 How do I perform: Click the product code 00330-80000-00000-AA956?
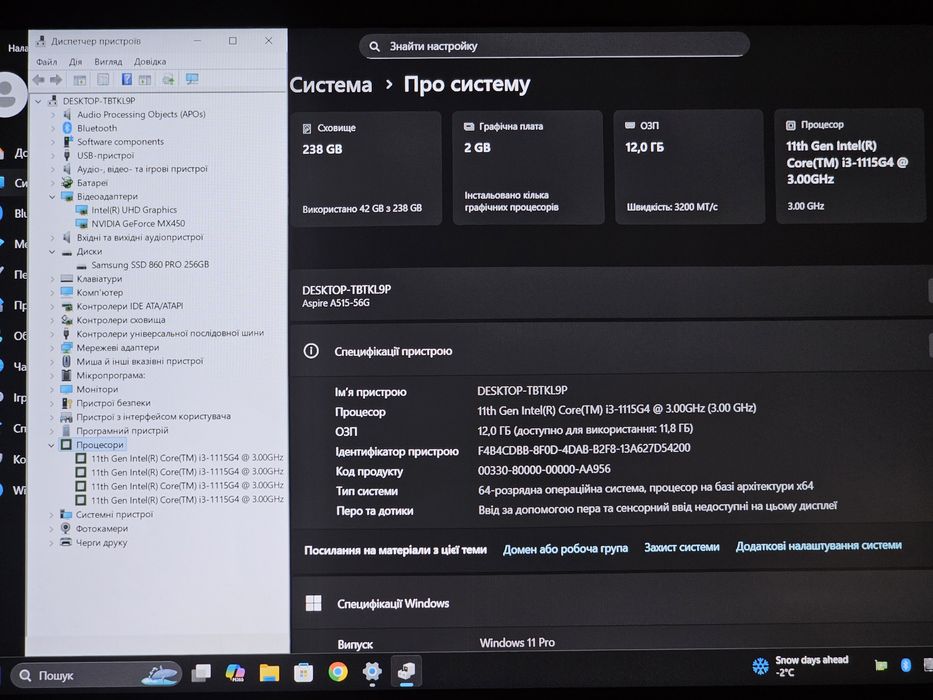click(544, 470)
